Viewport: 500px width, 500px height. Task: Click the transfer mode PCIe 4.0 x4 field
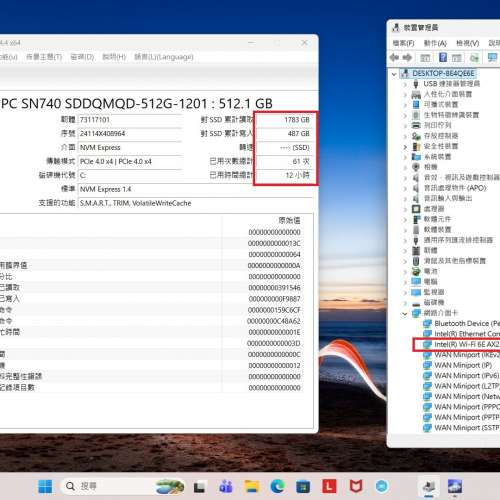coord(130,162)
